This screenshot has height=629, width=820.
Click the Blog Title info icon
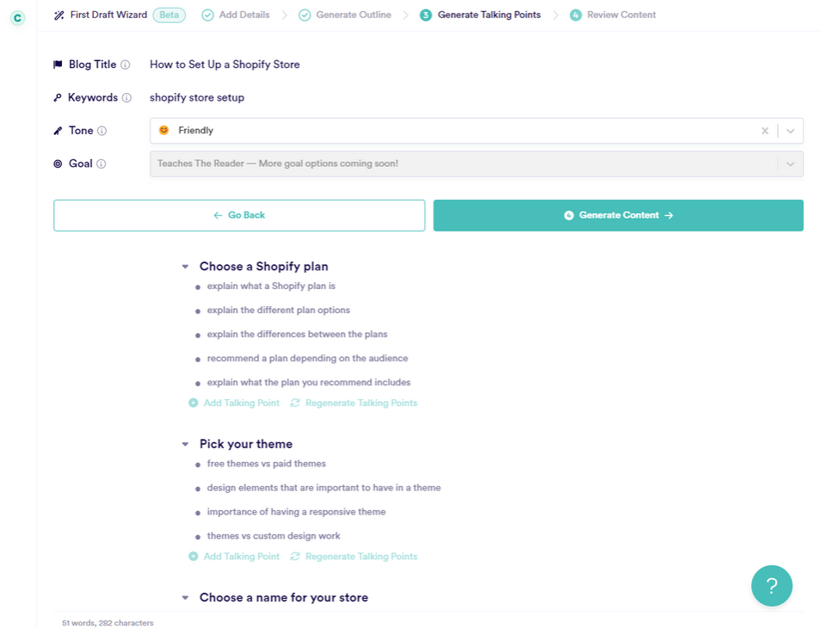(x=126, y=65)
